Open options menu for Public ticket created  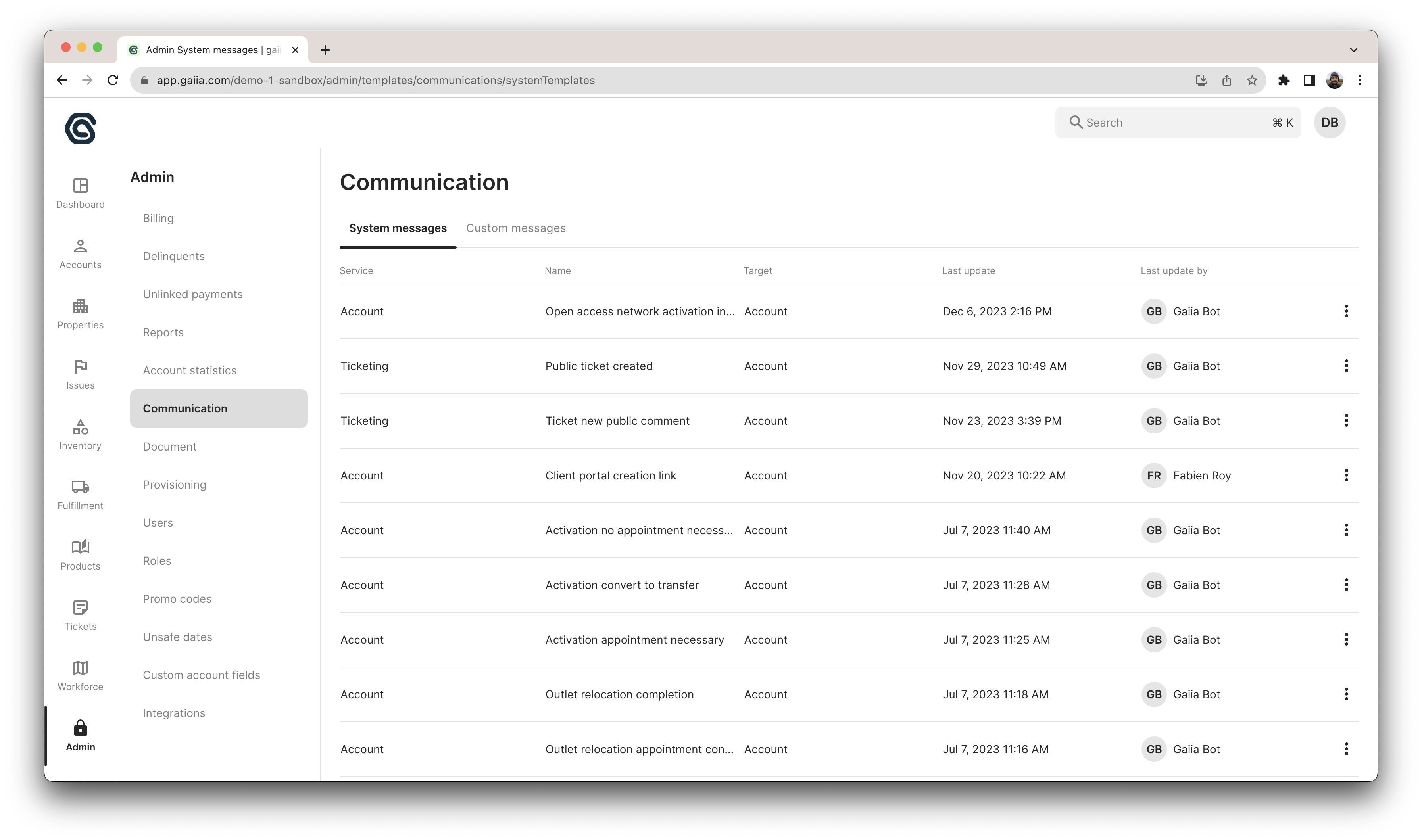[x=1346, y=366]
